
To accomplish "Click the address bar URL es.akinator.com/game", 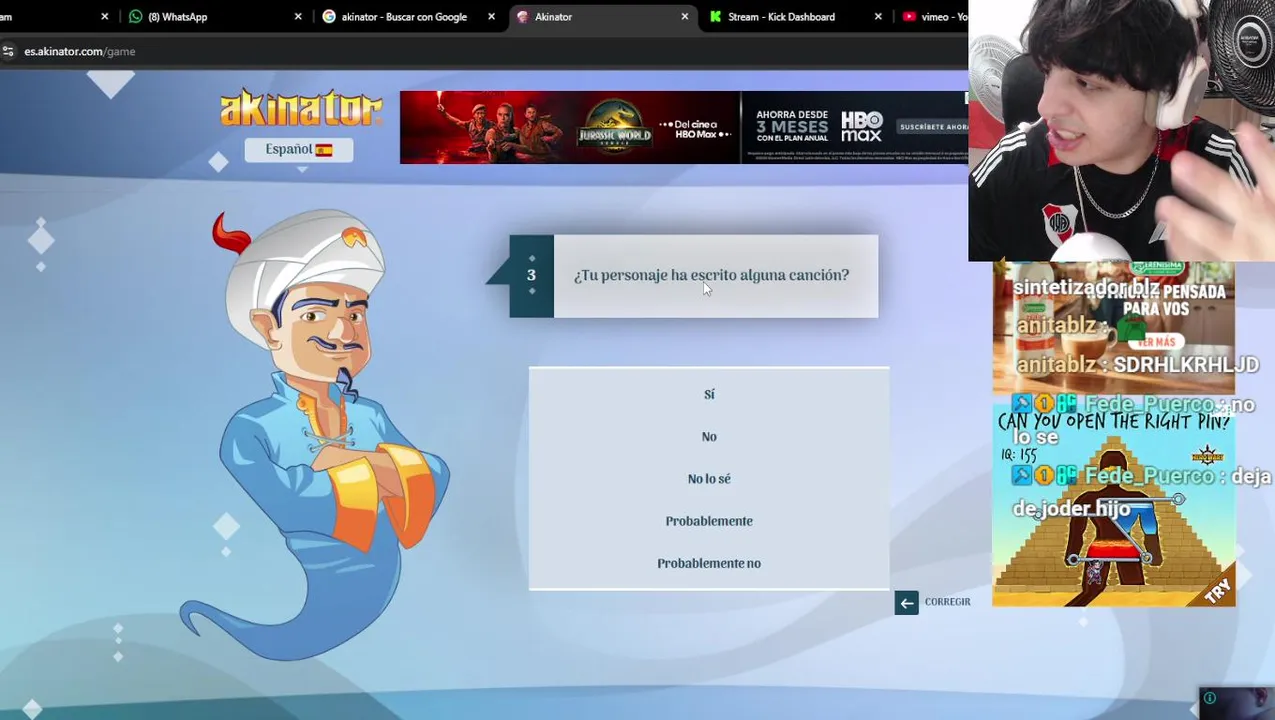I will 80,51.
